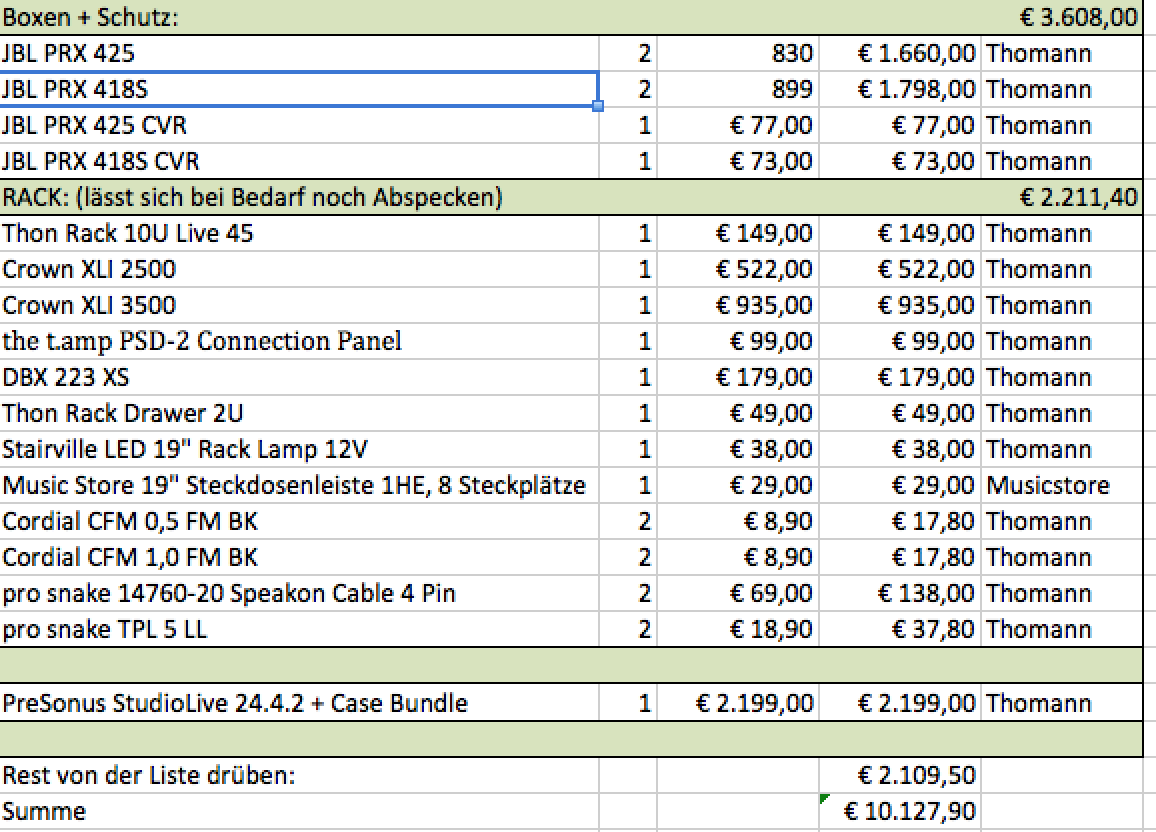Screen dimensions: 1156x832
Task: Select "pro snake 14760-20 Speakon Cable 4 Pin" cell
Action: coord(299,593)
